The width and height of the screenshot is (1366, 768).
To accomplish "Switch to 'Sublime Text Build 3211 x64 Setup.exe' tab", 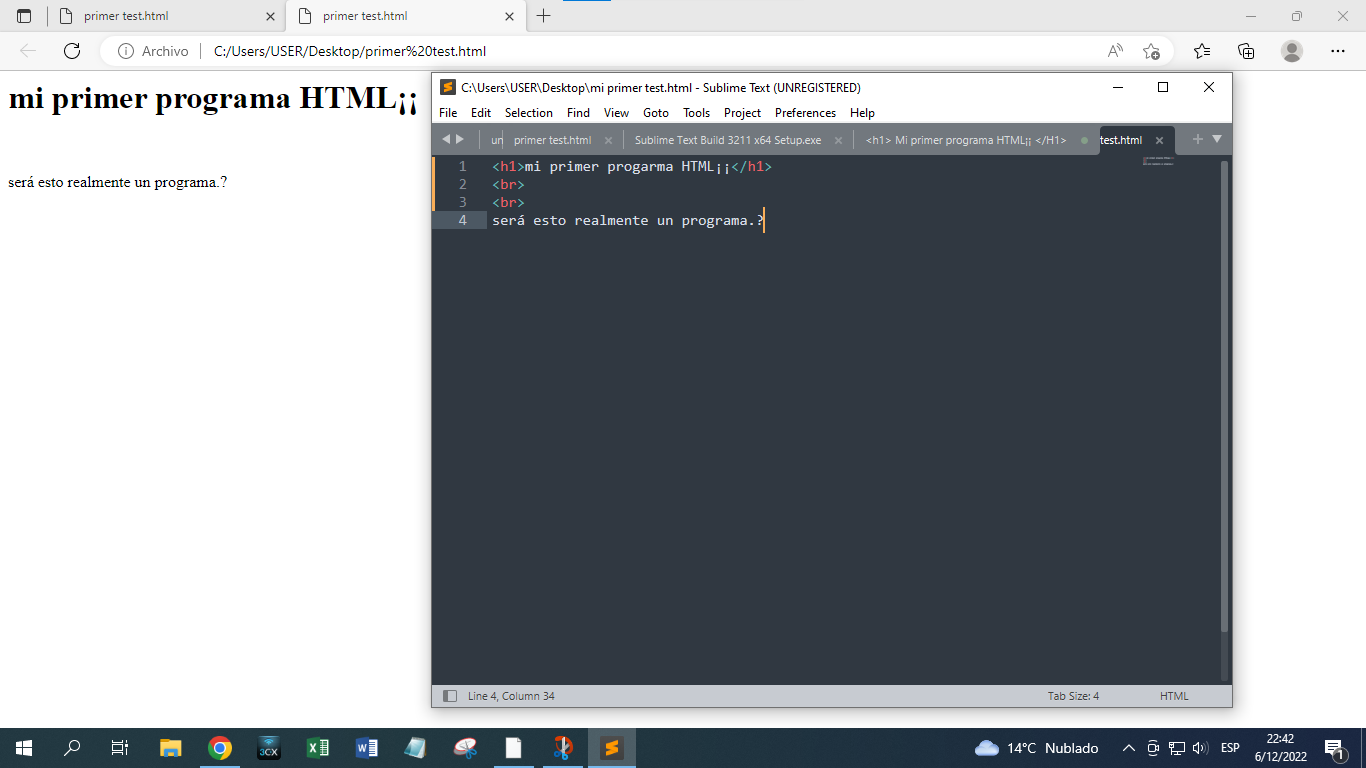I will (x=728, y=140).
